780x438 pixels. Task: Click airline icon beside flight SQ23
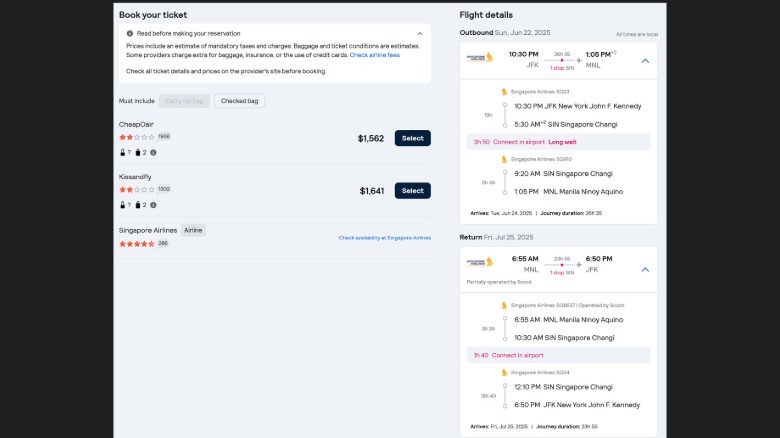point(504,92)
